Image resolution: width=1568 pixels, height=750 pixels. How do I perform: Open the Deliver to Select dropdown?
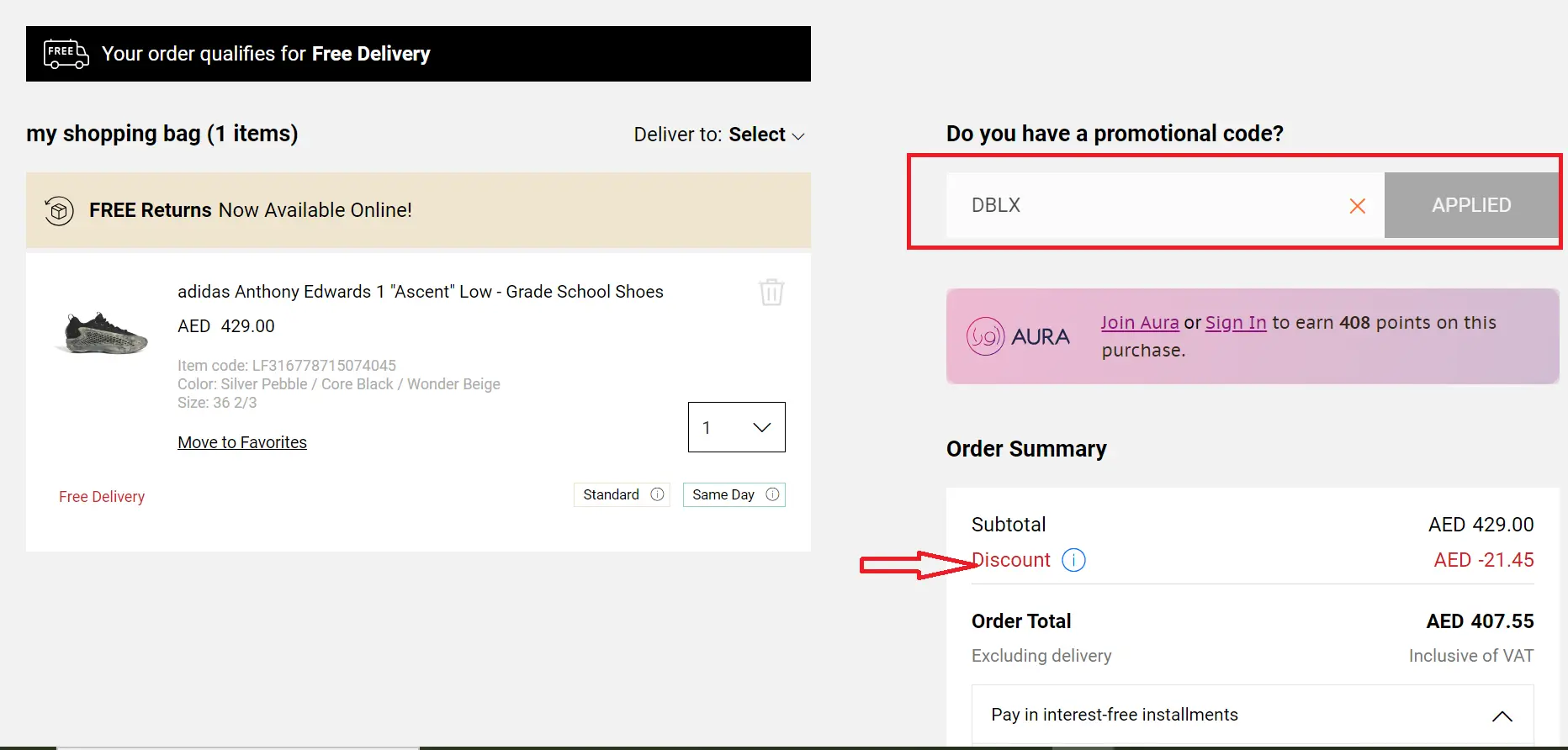[x=766, y=134]
